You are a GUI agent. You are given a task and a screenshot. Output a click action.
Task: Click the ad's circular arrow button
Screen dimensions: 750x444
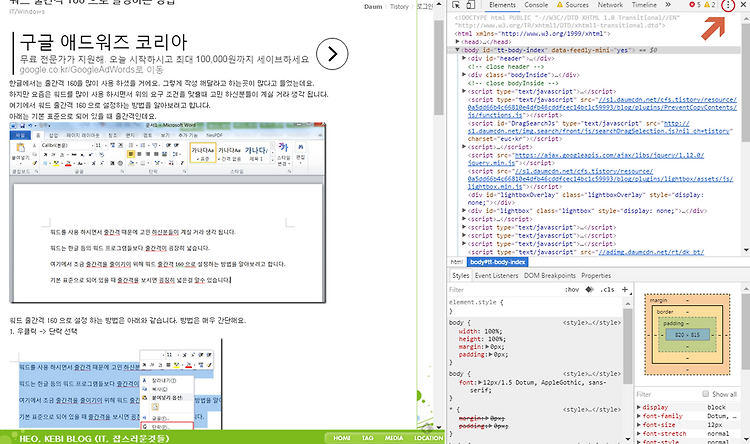(332, 54)
